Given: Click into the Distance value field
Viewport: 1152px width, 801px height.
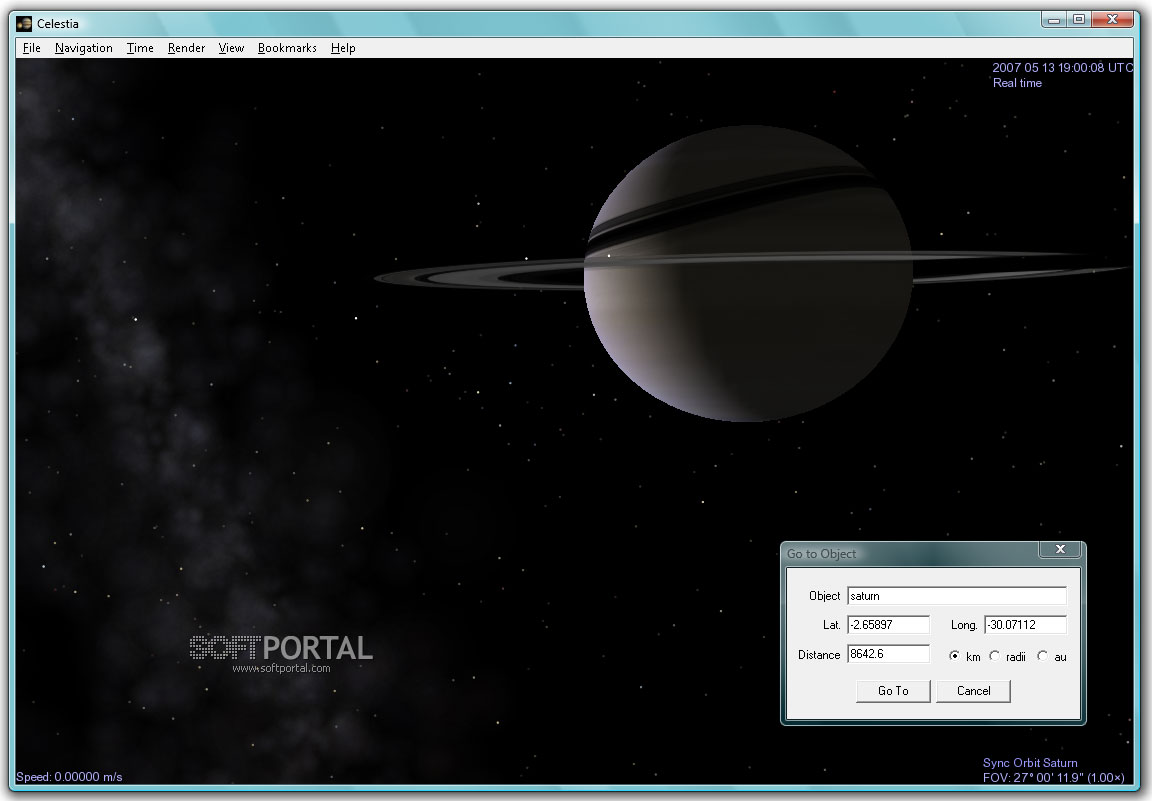Looking at the screenshot, I should click(888, 655).
